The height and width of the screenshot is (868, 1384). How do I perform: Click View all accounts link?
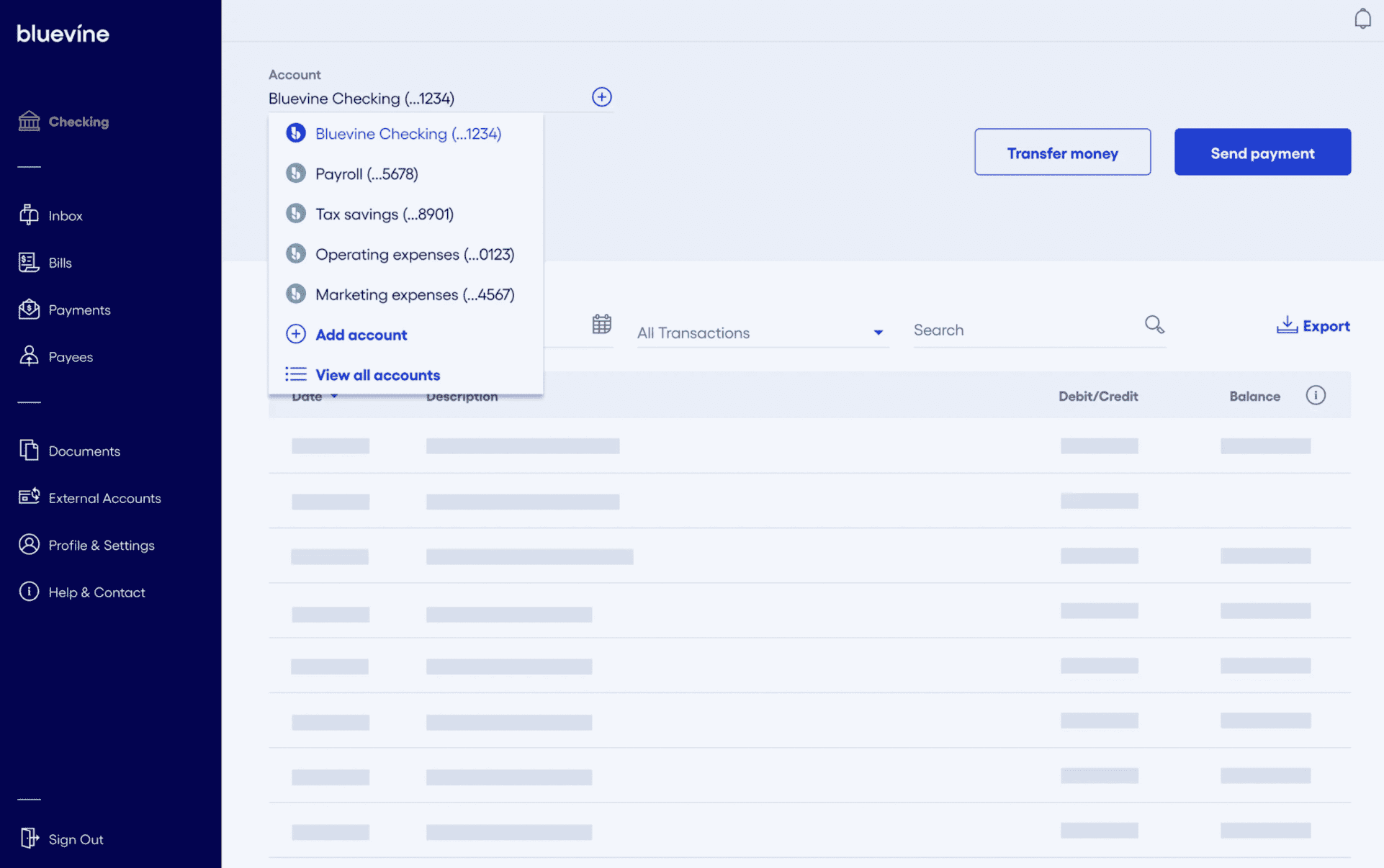coord(377,375)
